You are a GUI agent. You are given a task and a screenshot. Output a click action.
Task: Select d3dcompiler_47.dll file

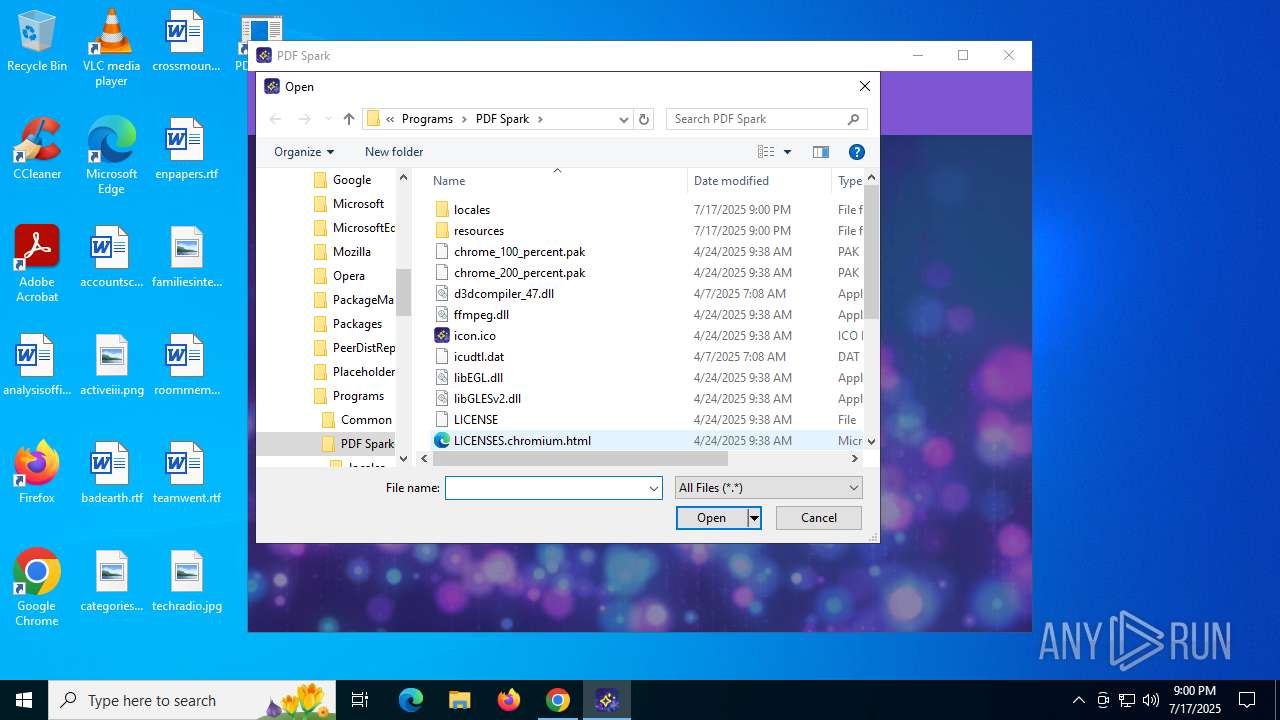pos(503,294)
